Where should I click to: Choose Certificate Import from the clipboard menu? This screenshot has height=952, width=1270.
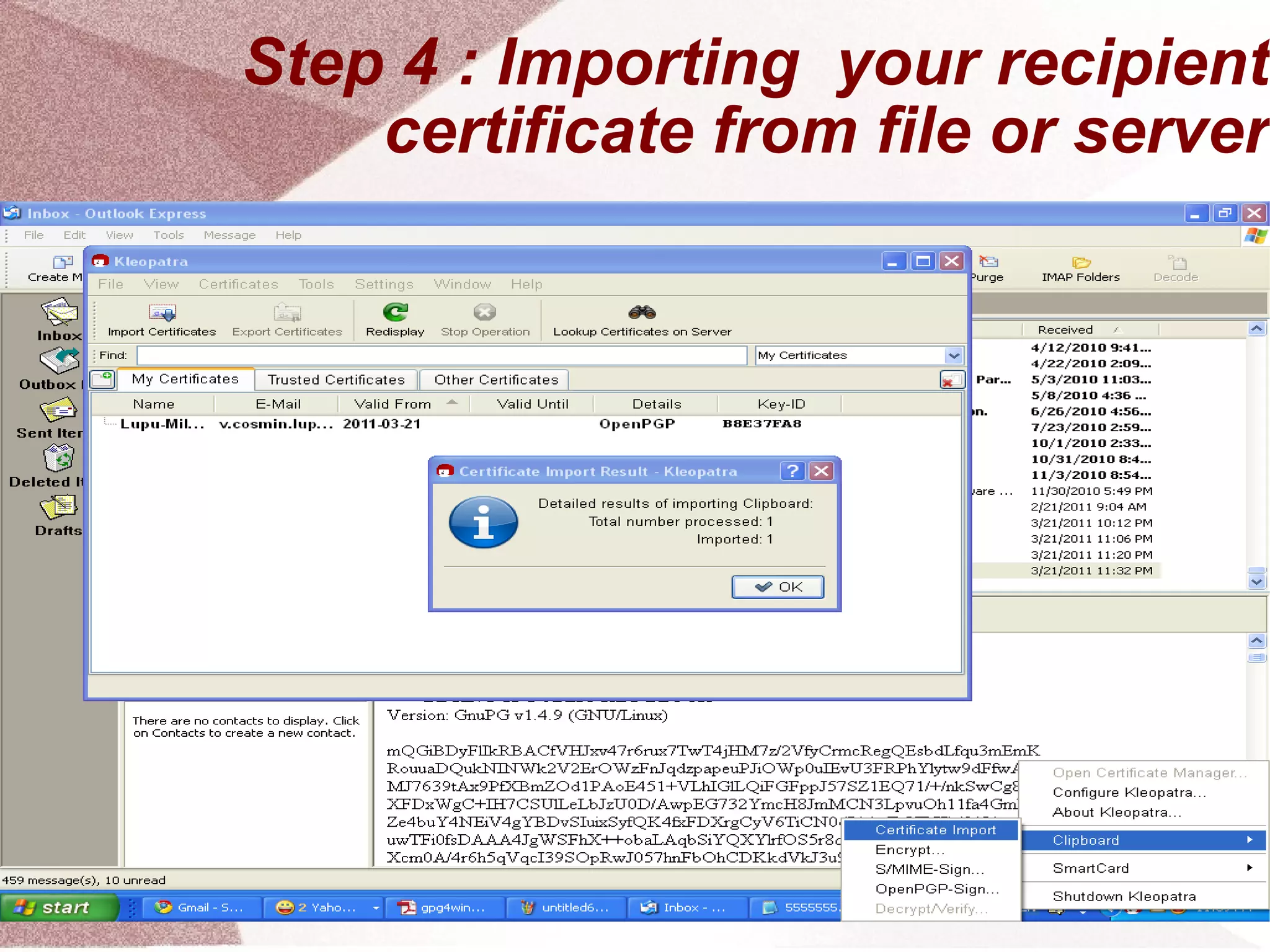(x=931, y=830)
